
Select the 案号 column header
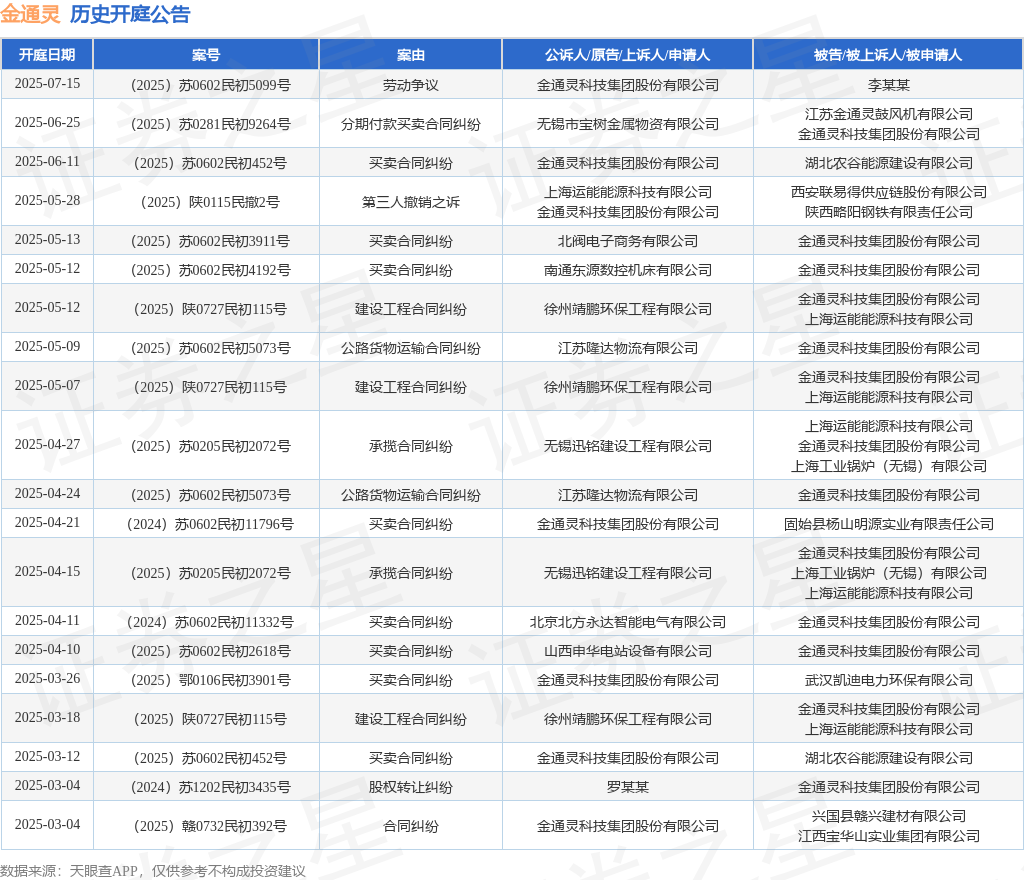click(x=206, y=55)
